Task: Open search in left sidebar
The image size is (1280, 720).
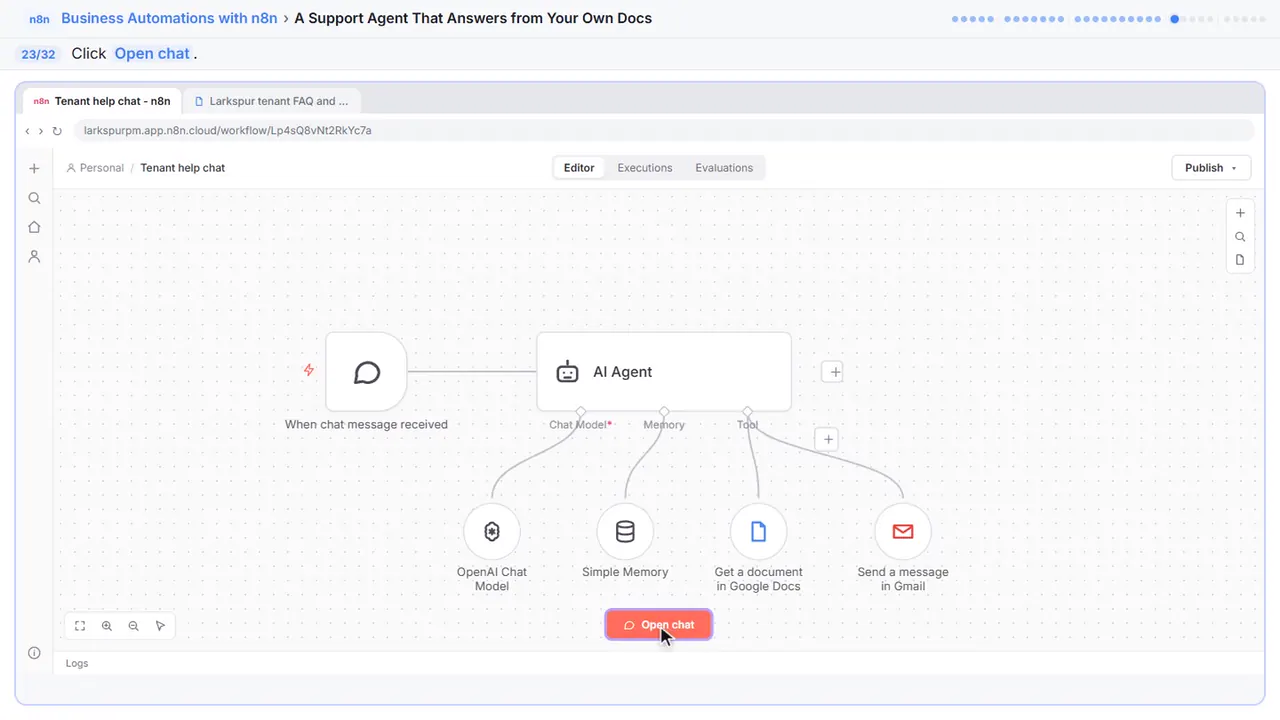Action: (34, 198)
